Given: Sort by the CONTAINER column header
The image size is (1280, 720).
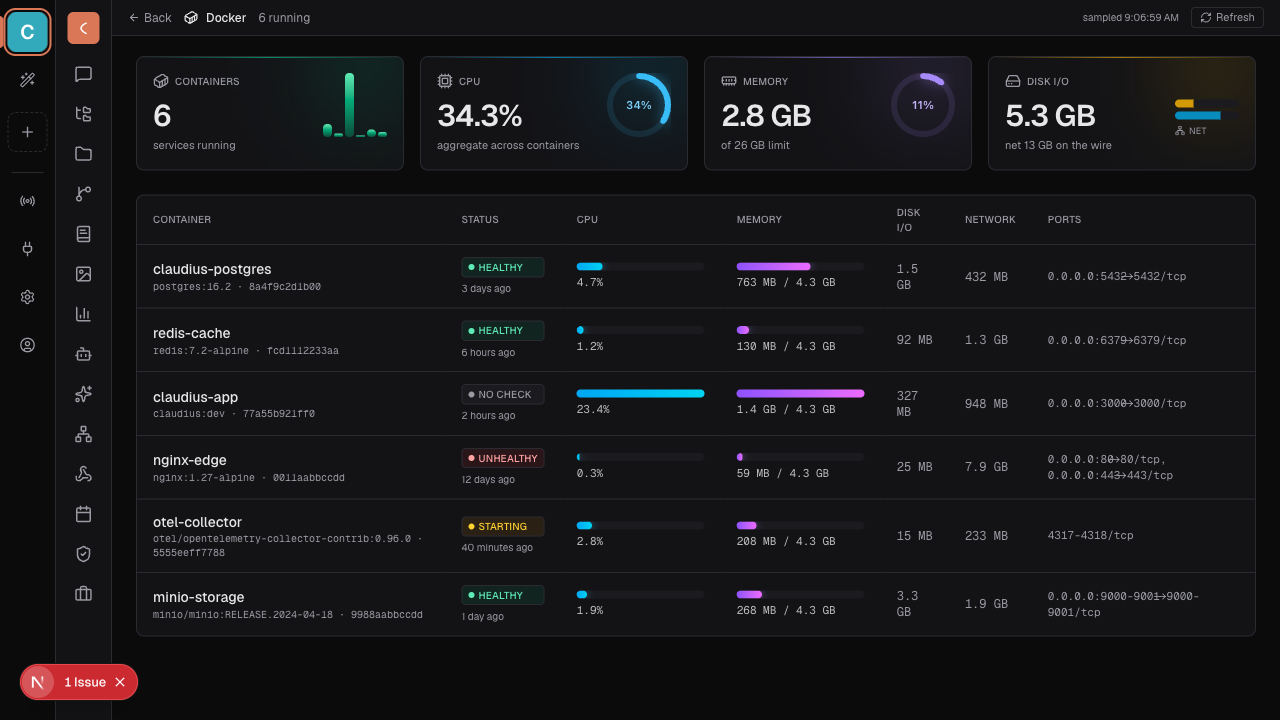Looking at the screenshot, I should pos(182,220).
